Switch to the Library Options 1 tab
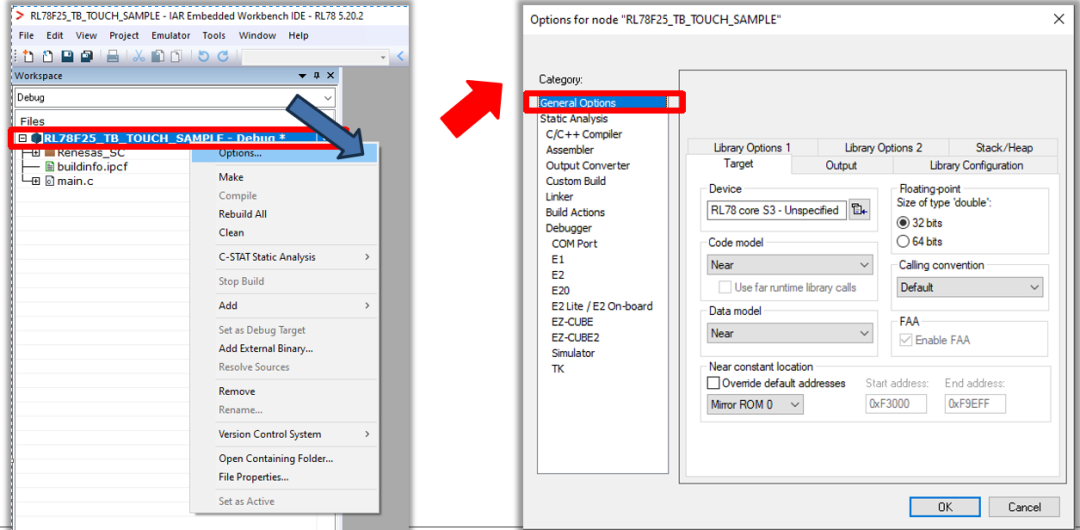1080x530 pixels. click(752, 147)
